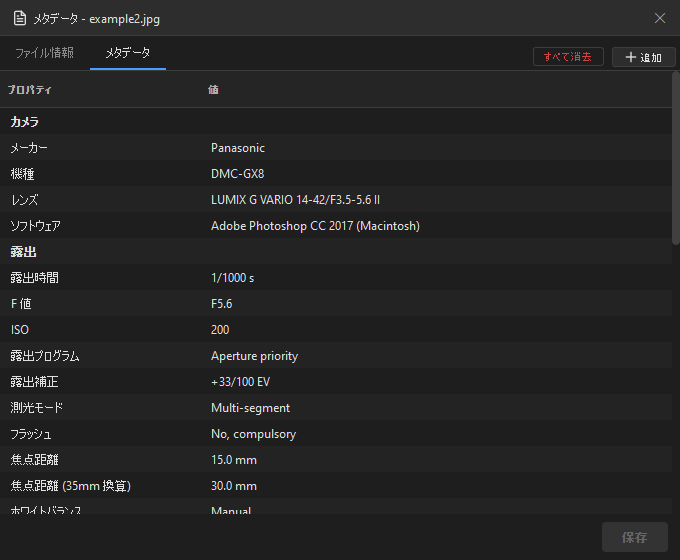Select the メタデータ tab

click(x=128, y=53)
